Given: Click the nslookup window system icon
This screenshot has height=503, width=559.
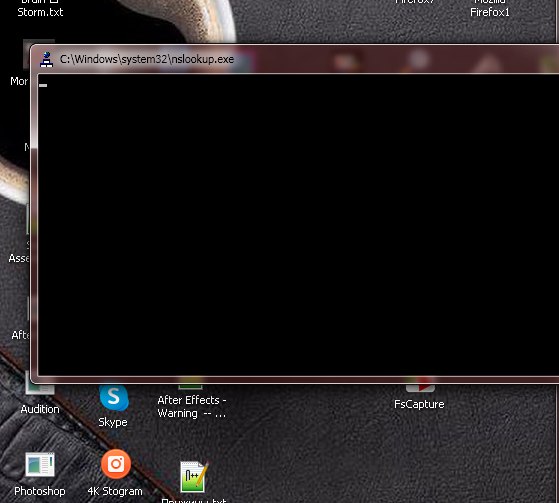Looking at the screenshot, I should click(46, 60).
